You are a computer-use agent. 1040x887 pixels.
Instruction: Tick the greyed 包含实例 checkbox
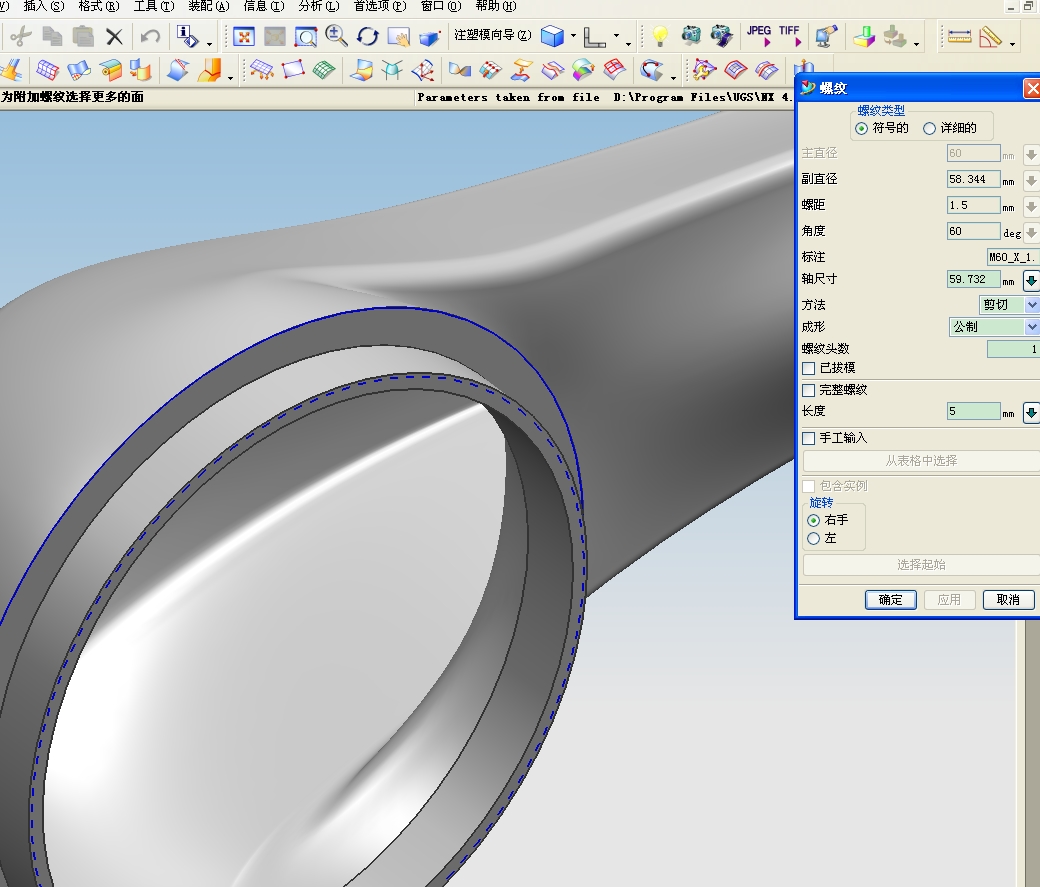click(809, 486)
